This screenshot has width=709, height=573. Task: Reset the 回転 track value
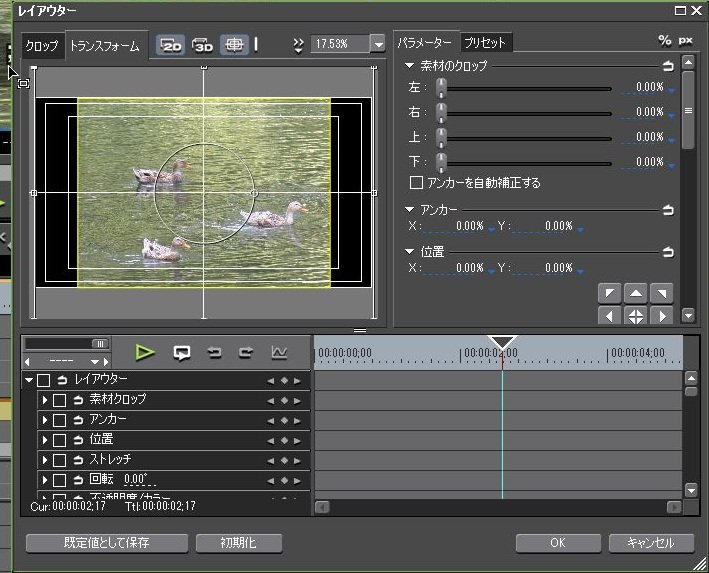click(78, 480)
